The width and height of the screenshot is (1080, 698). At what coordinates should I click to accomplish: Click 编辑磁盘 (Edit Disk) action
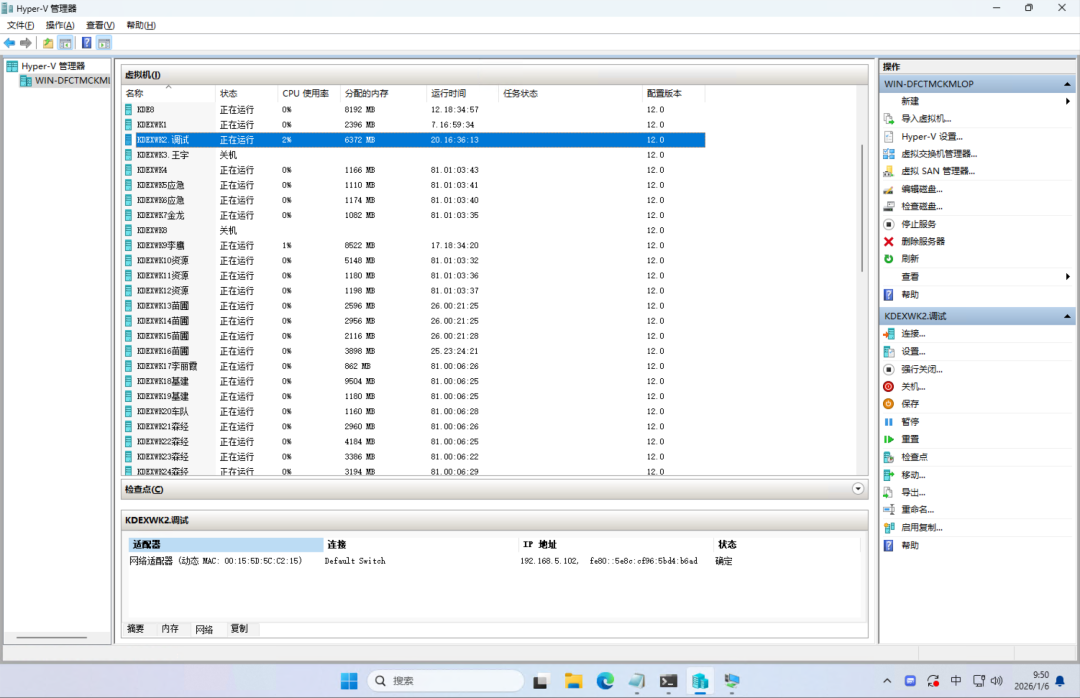pyautogui.click(x=922, y=189)
